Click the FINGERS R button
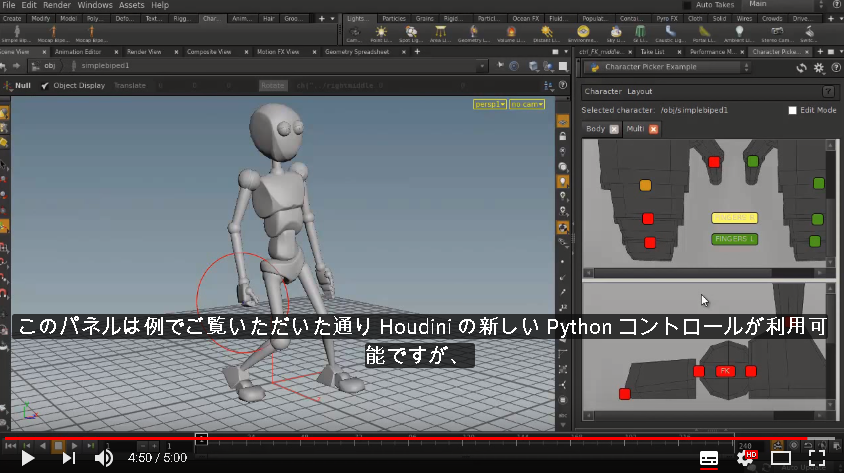 coord(735,217)
